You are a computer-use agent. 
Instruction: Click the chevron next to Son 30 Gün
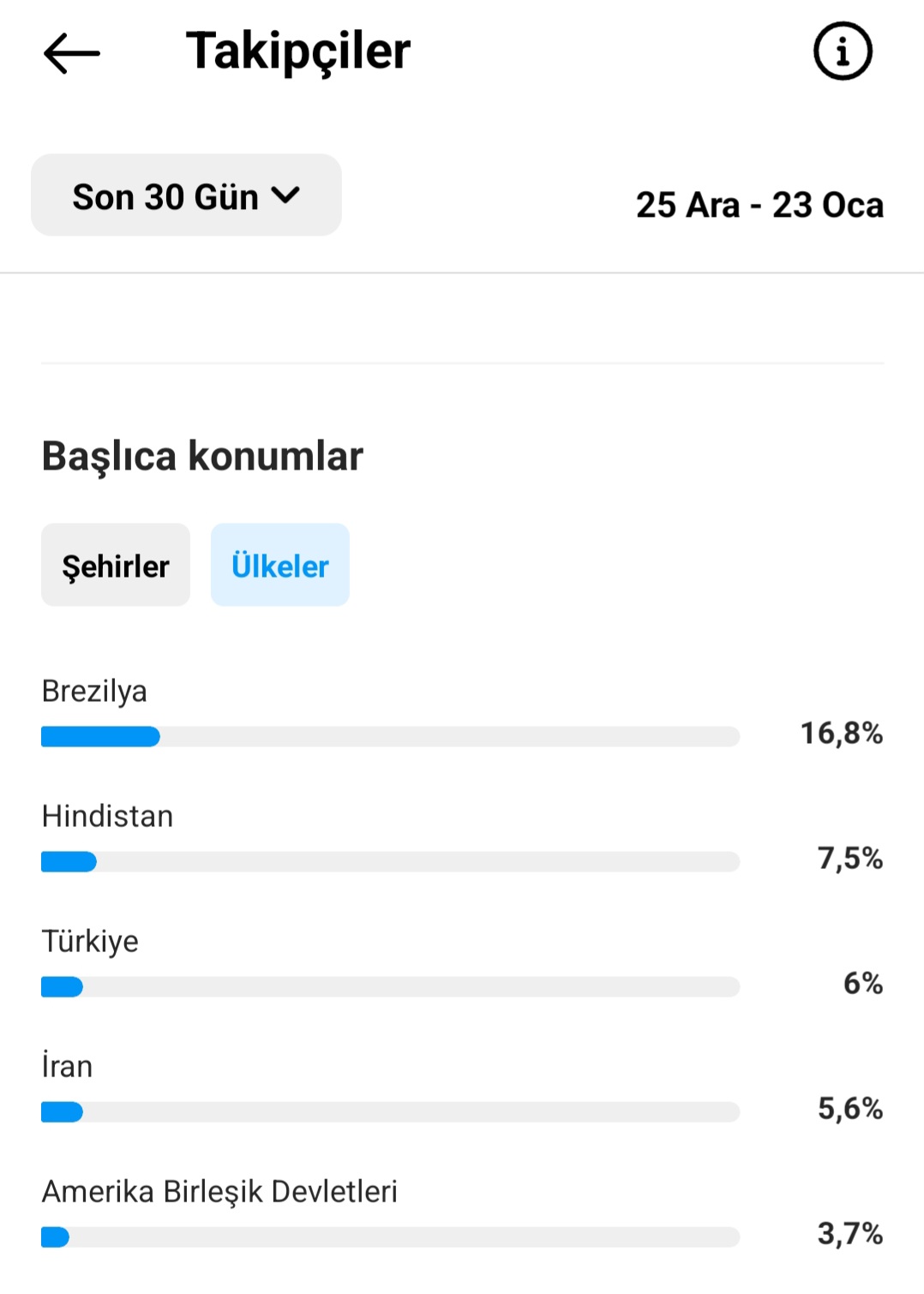(x=285, y=195)
